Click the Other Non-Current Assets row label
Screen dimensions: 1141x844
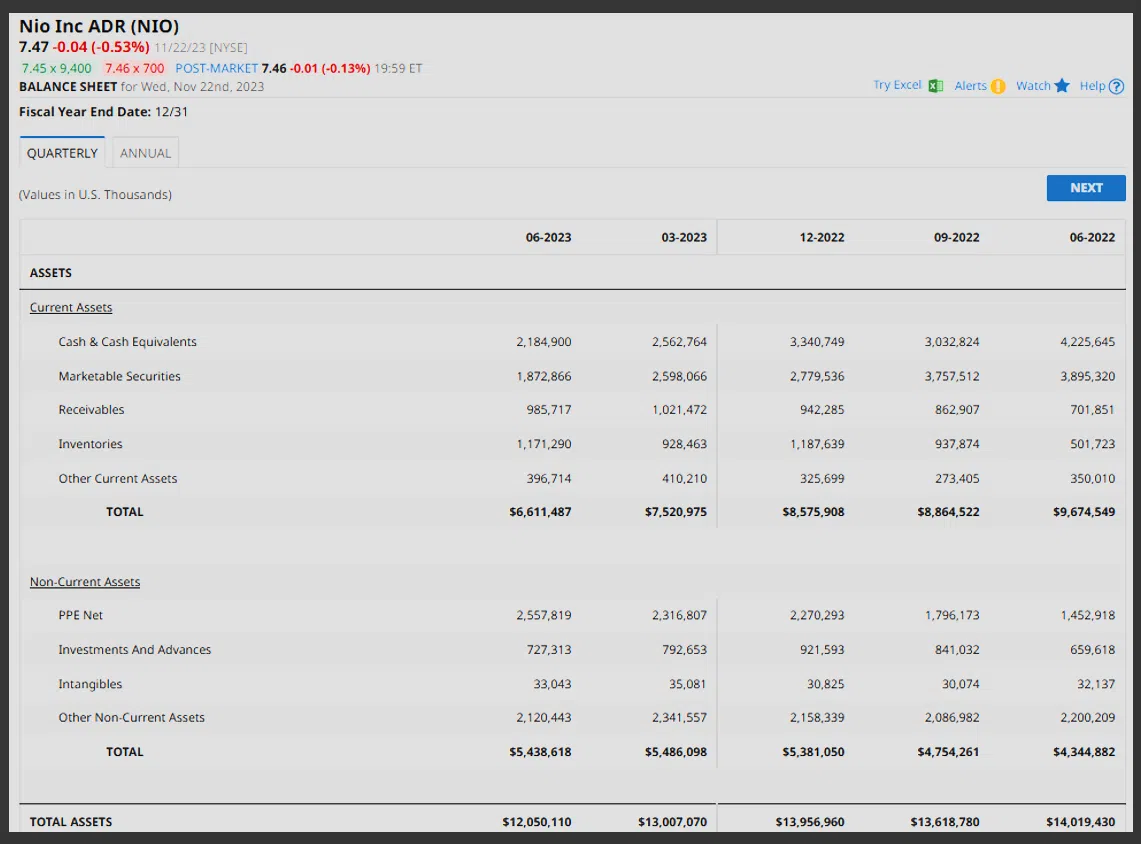point(132,717)
